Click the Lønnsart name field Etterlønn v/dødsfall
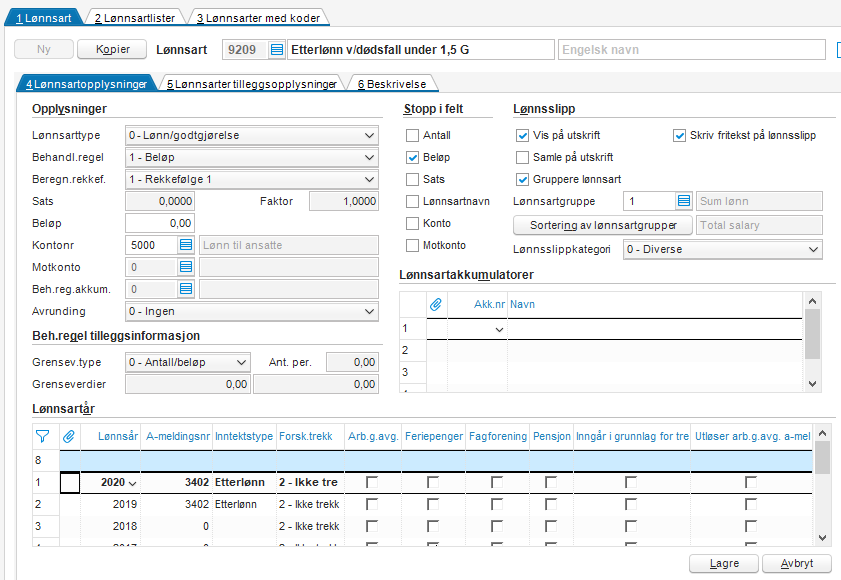Image resolution: width=841 pixels, height=580 pixels. click(x=421, y=50)
